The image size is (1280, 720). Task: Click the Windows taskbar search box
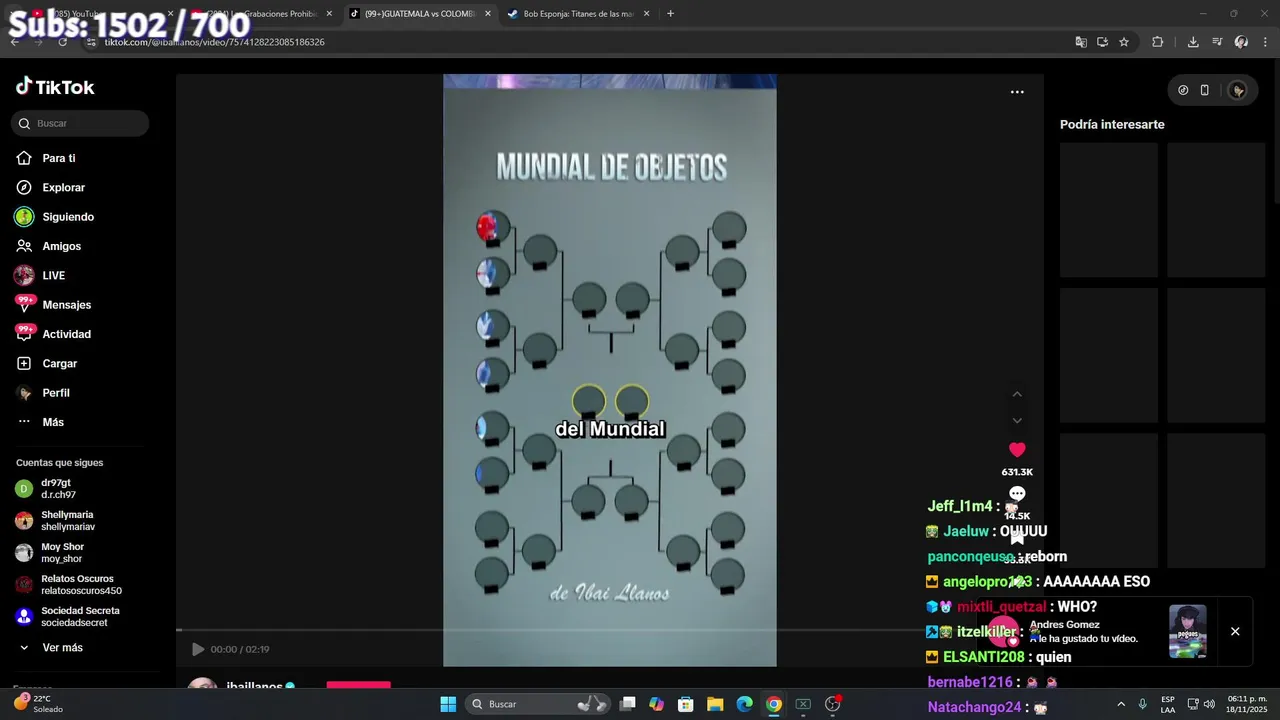539,704
